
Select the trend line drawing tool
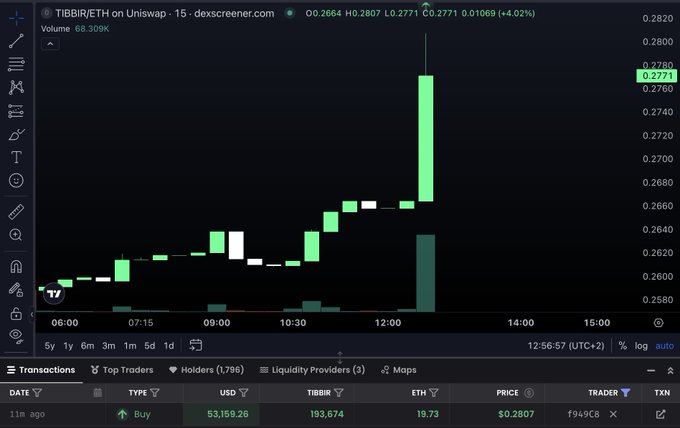pyautogui.click(x=16, y=41)
